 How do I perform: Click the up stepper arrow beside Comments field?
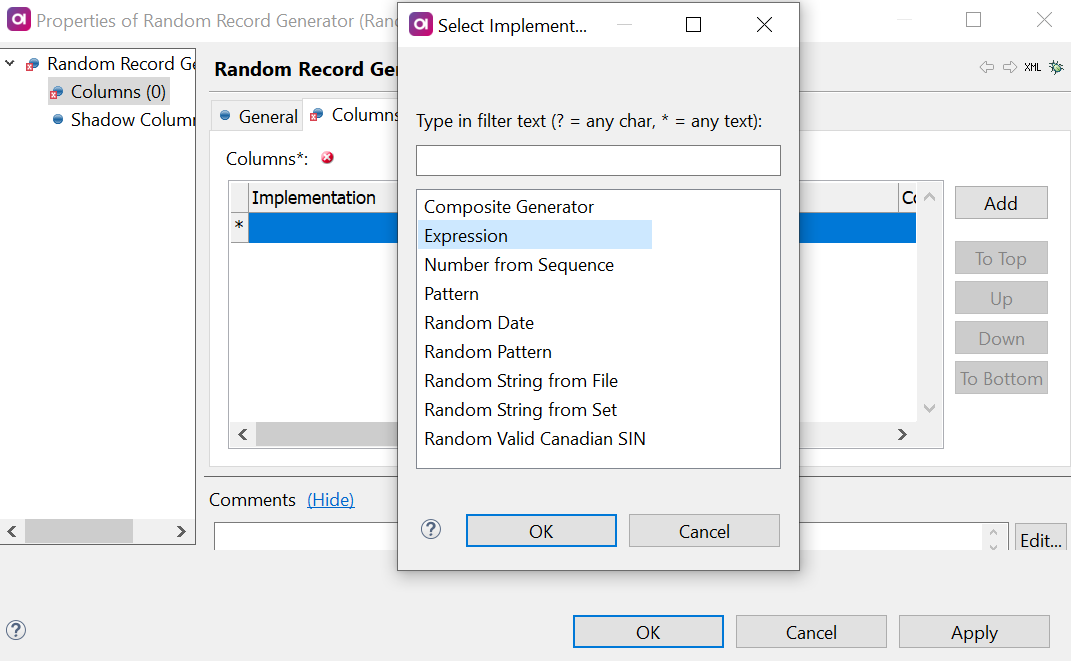click(x=992, y=532)
